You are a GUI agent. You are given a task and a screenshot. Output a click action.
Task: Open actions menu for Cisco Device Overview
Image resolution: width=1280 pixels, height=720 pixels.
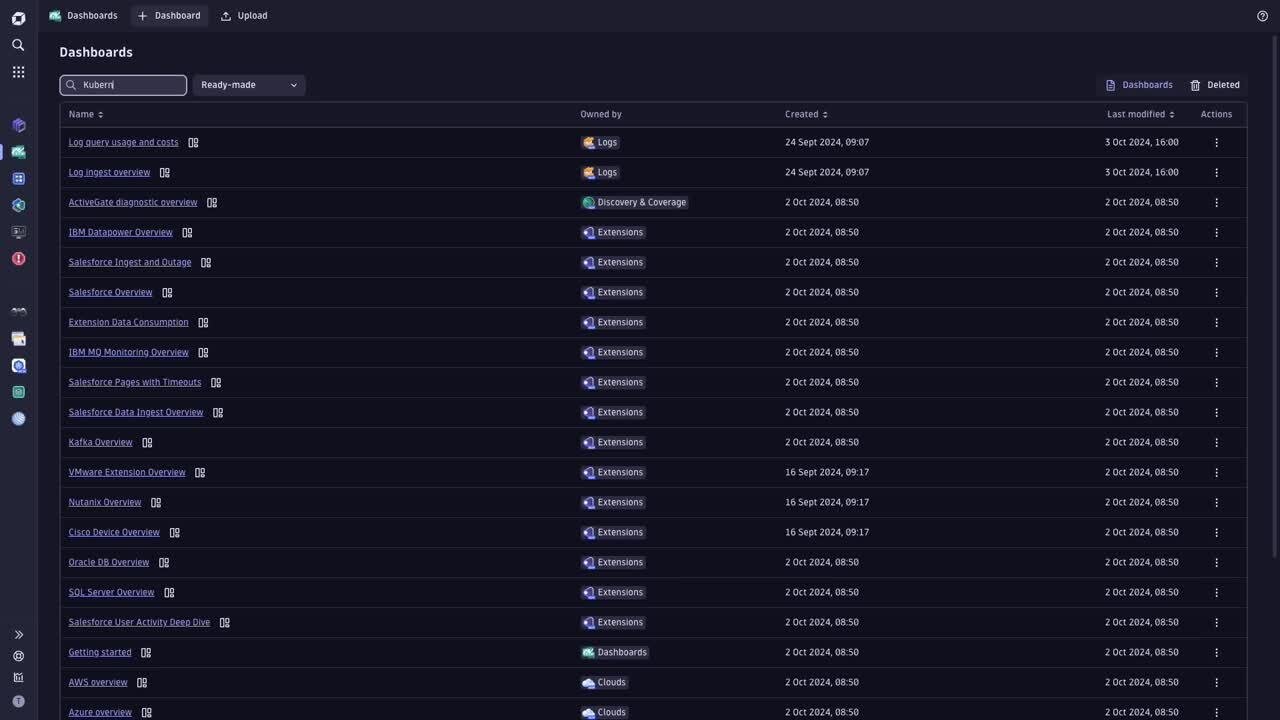click(1216, 533)
